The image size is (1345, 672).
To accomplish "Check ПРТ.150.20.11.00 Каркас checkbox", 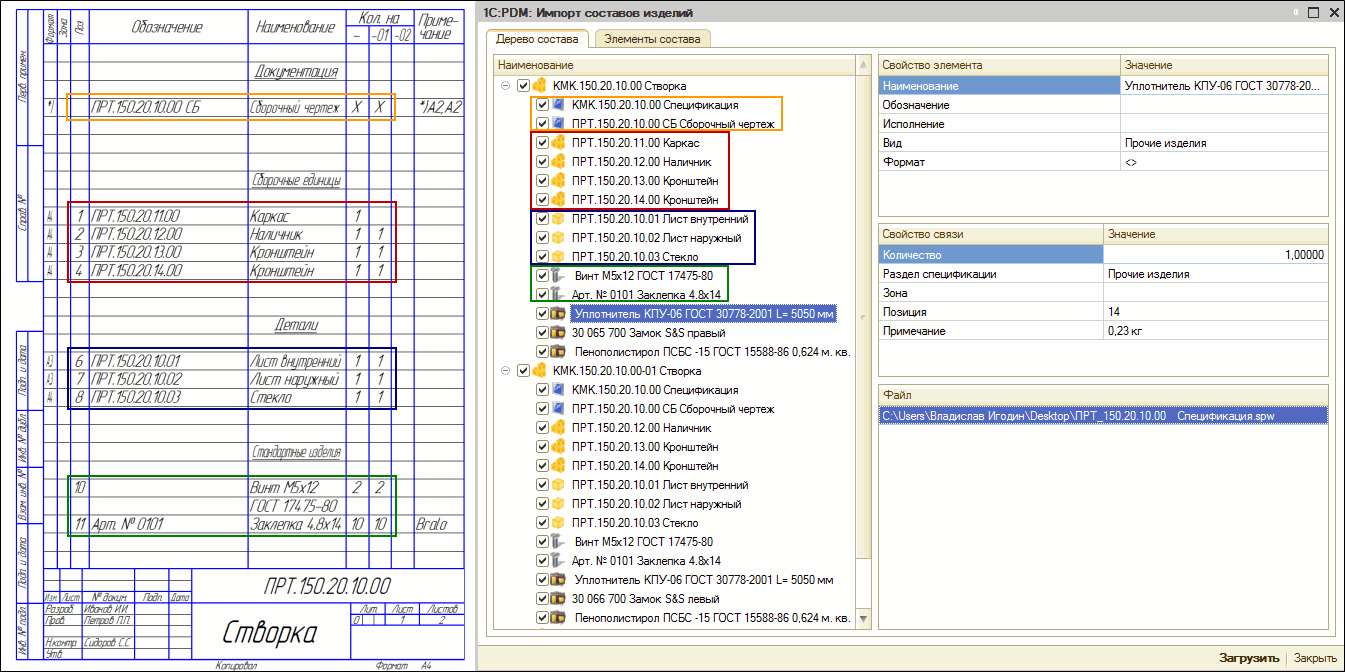I will [x=542, y=142].
